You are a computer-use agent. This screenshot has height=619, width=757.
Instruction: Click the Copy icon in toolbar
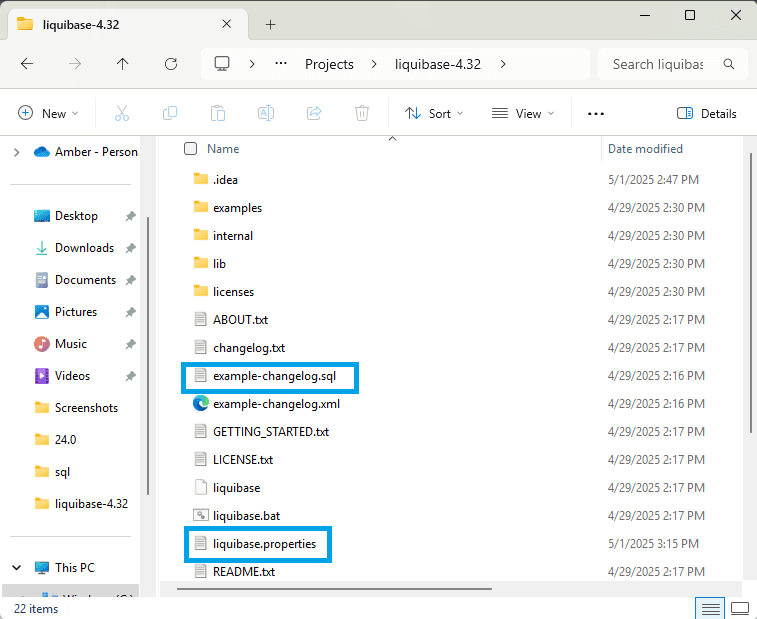170,114
